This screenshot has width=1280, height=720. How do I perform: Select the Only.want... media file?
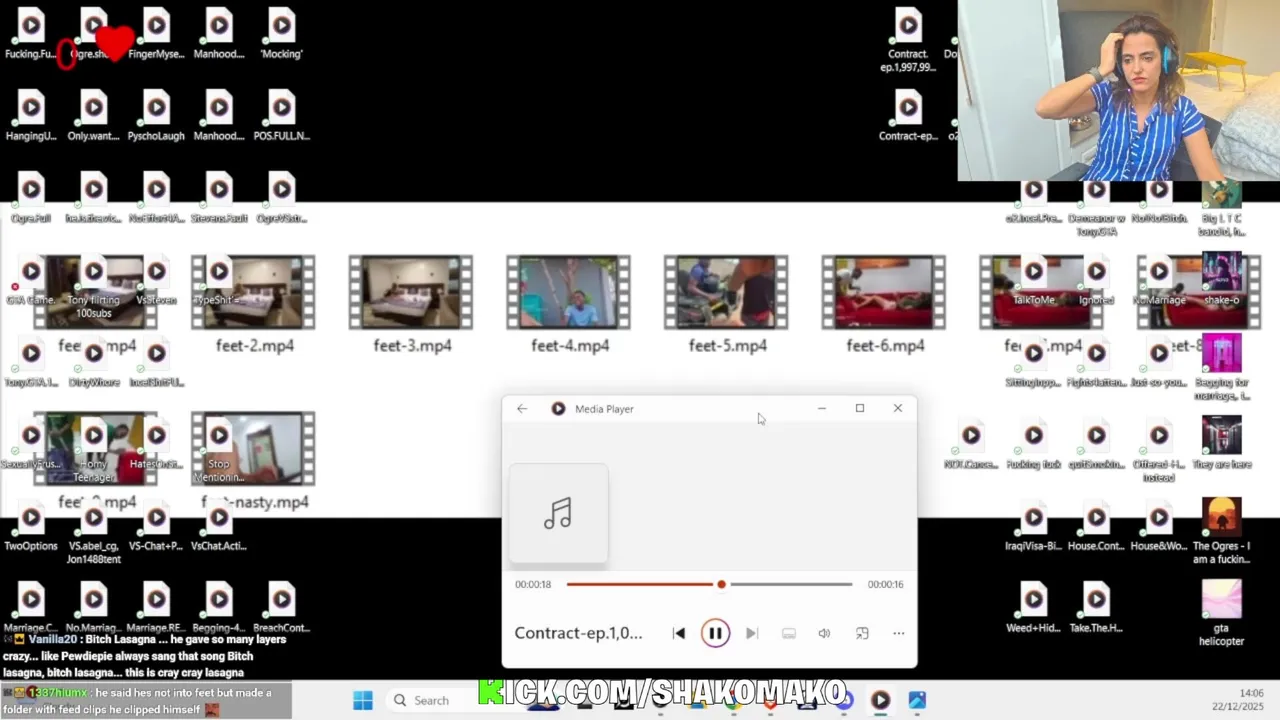click(93, 117)
